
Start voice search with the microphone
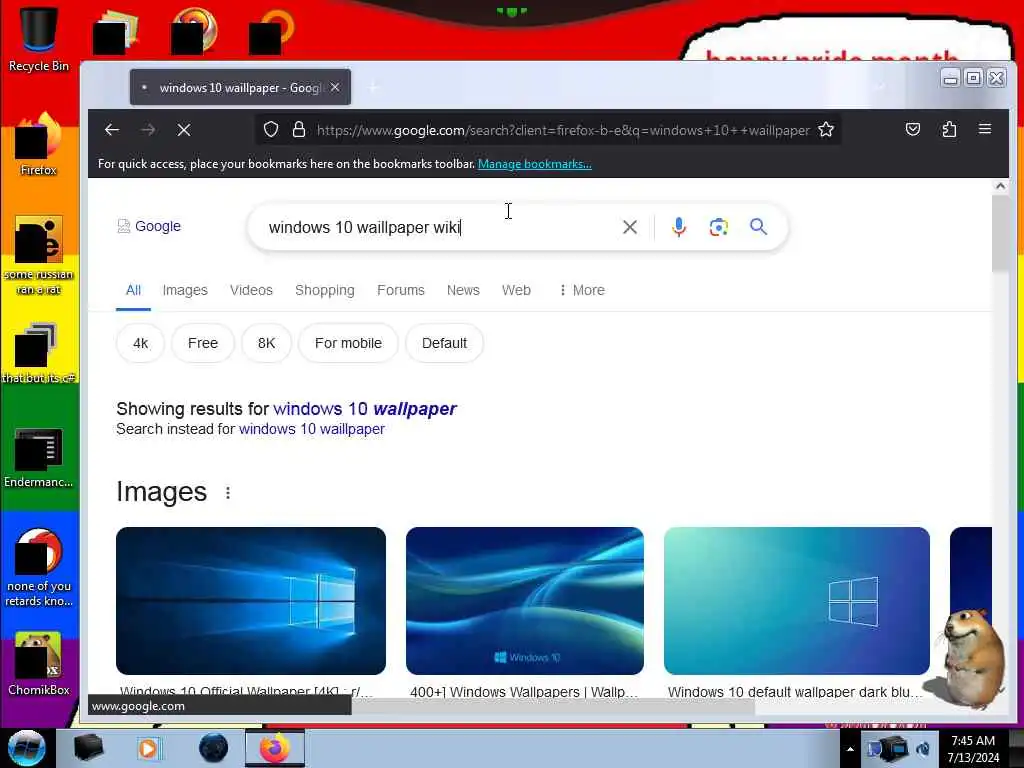pyautogui.click(x=679, y=227)
